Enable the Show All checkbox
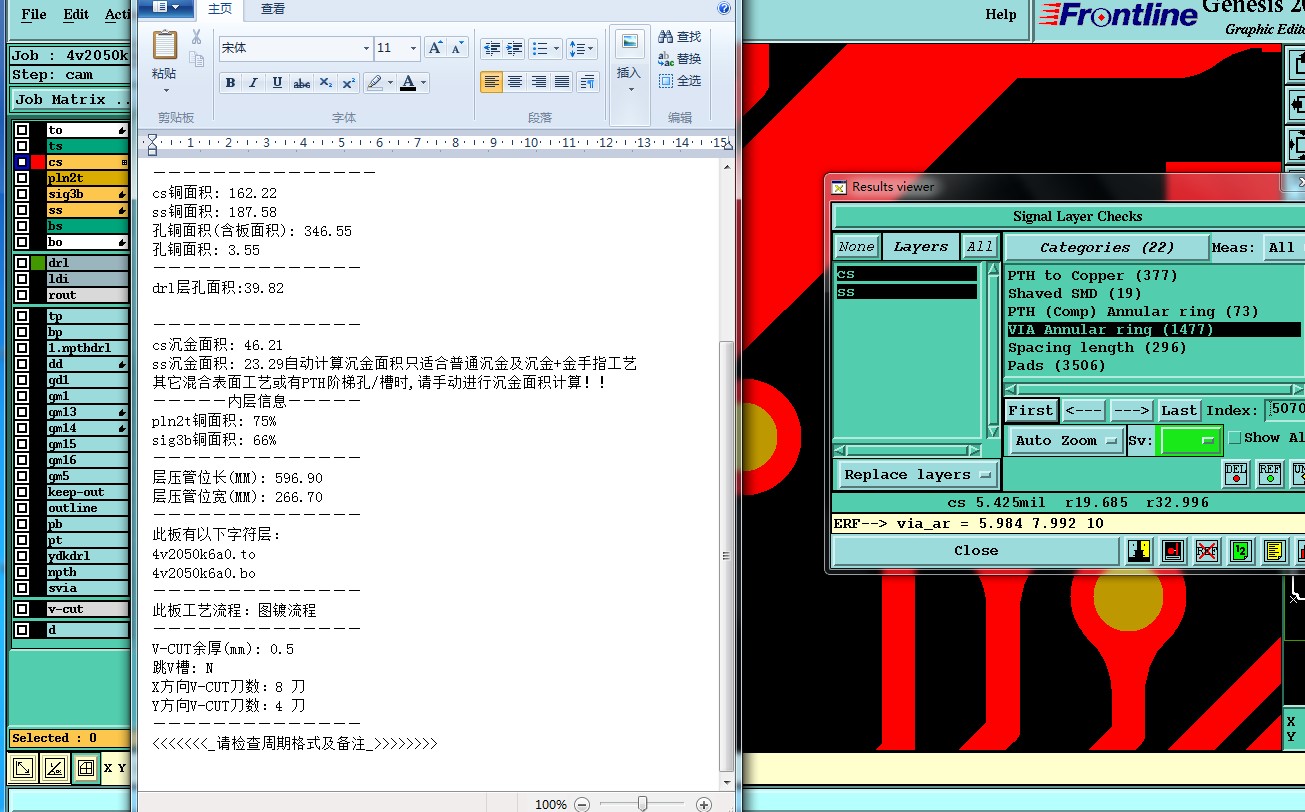The image size is (1305, 812). click(1234, 438)
